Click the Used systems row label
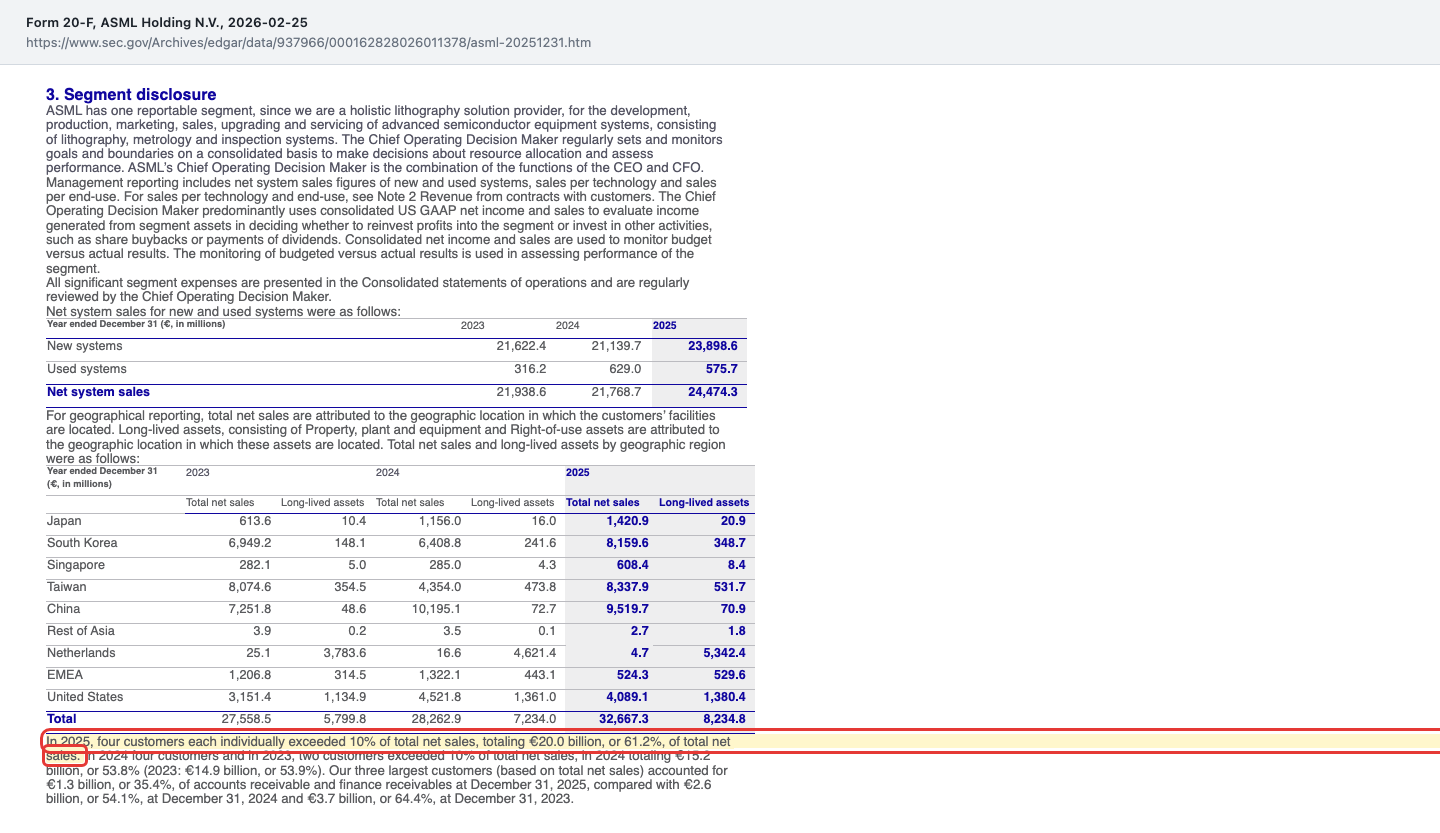This screenshot has width=1440, height=833. [x=87, y=369]
